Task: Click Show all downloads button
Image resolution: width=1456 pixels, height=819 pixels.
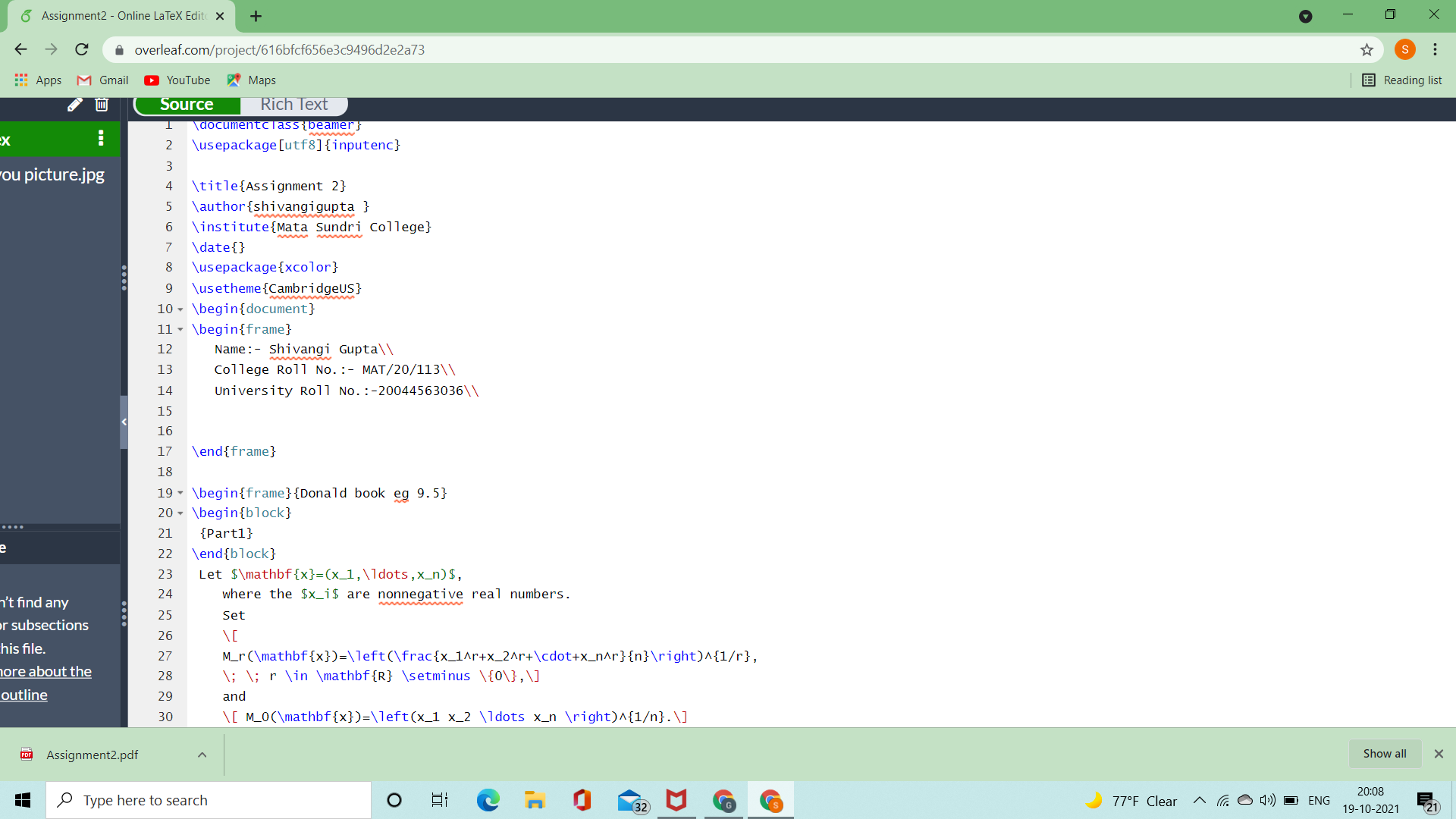Action: [x=1385, y=754]
